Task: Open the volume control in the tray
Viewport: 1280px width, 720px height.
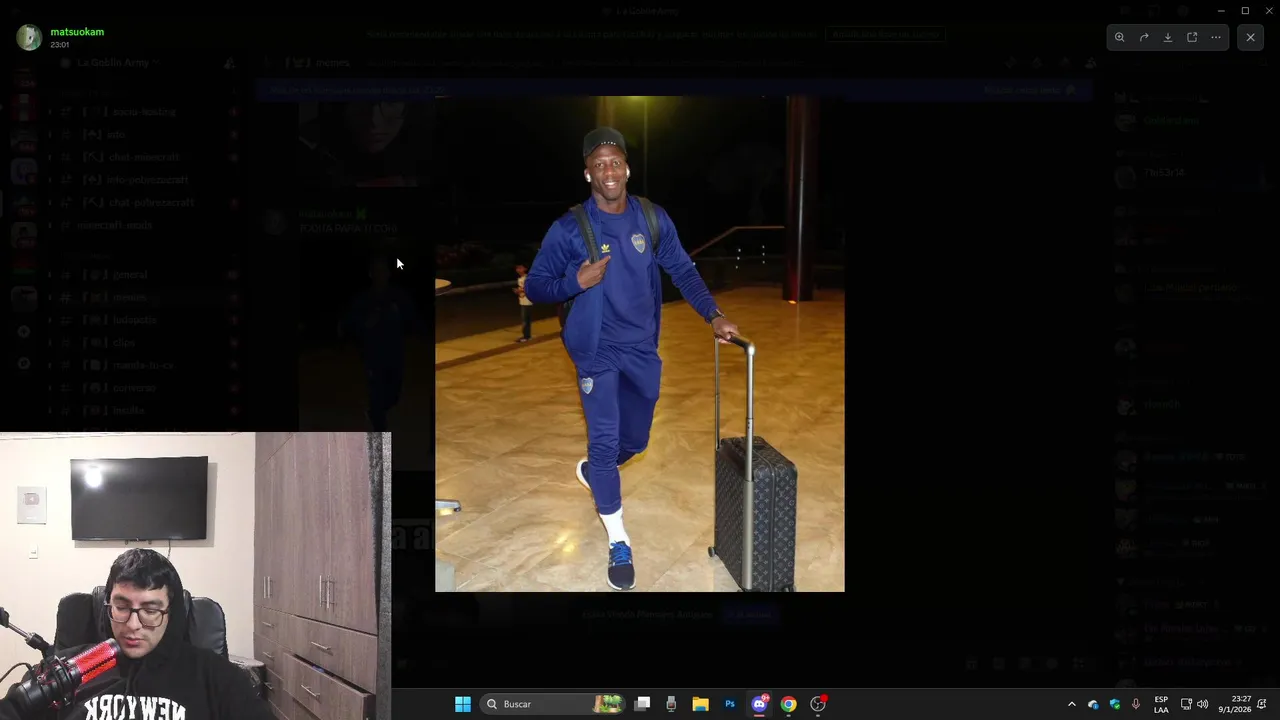Action: pos(1203,704)
